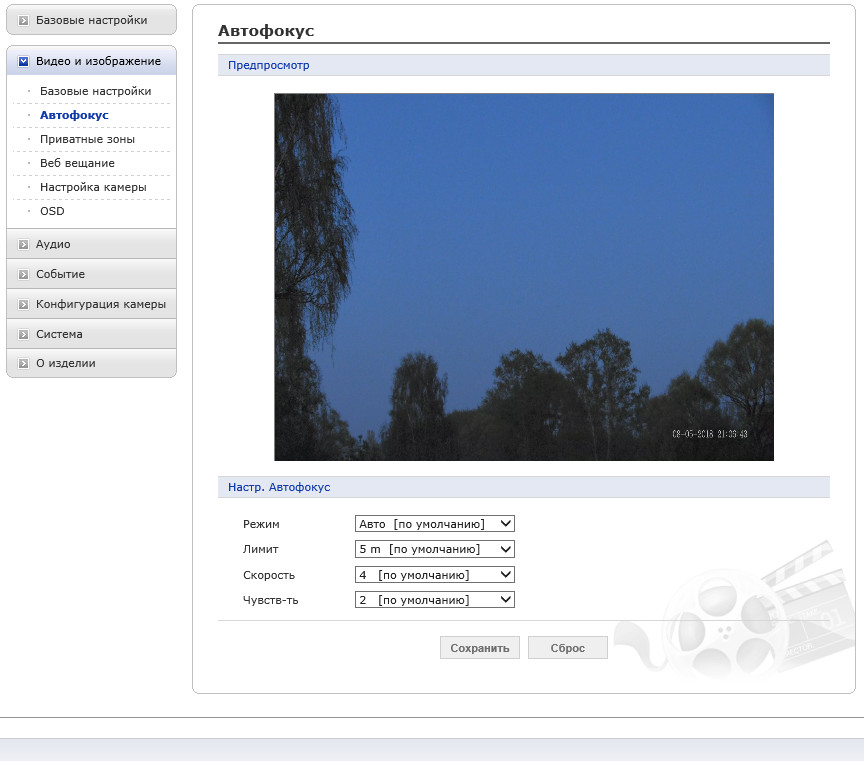Click the arrow icon next to Аудио
The width and height of the screenshot is (864, 761).
(x=23, y=245)
